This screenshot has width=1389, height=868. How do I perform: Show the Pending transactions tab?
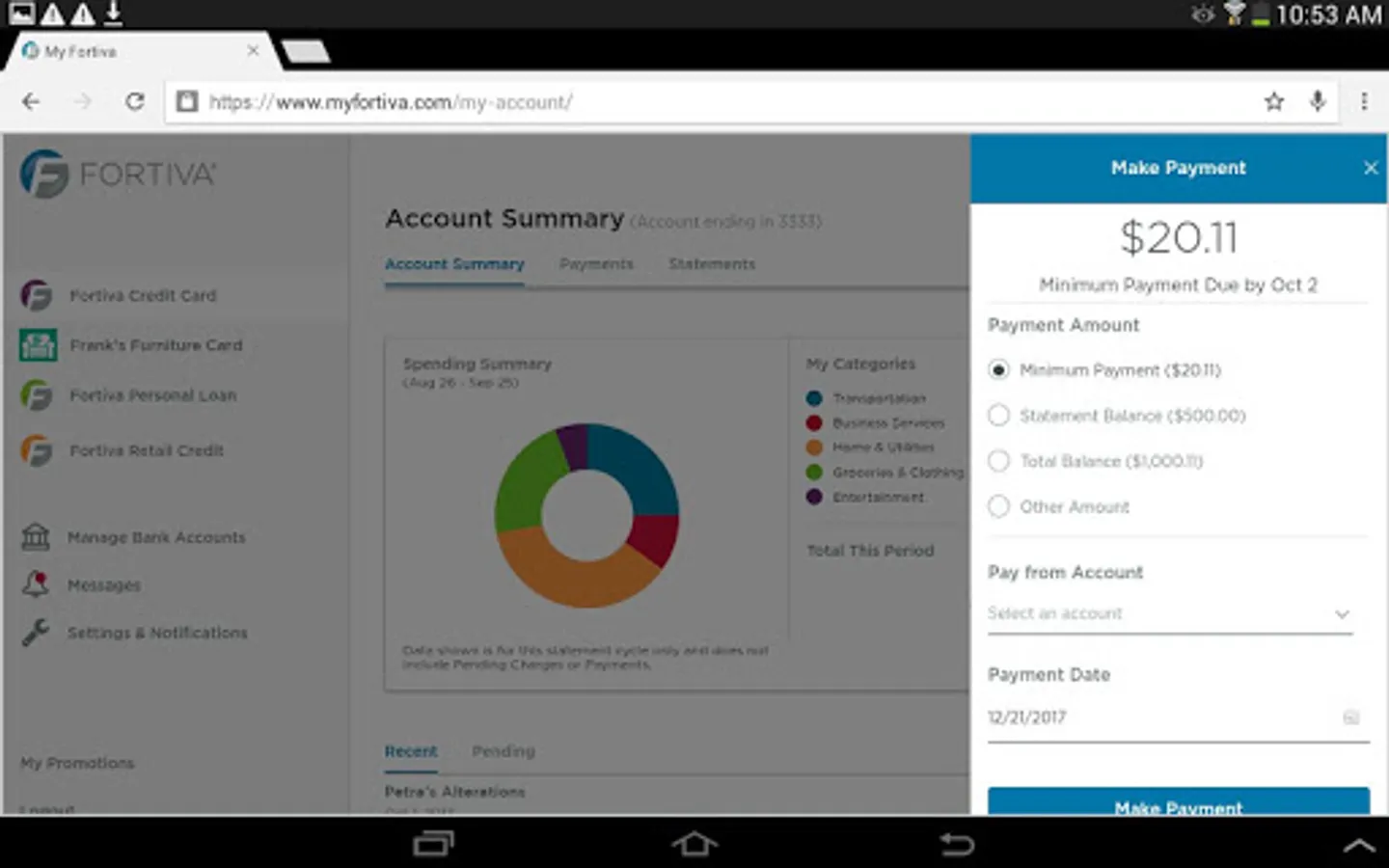pyautogui.click(x=504, y=751)
